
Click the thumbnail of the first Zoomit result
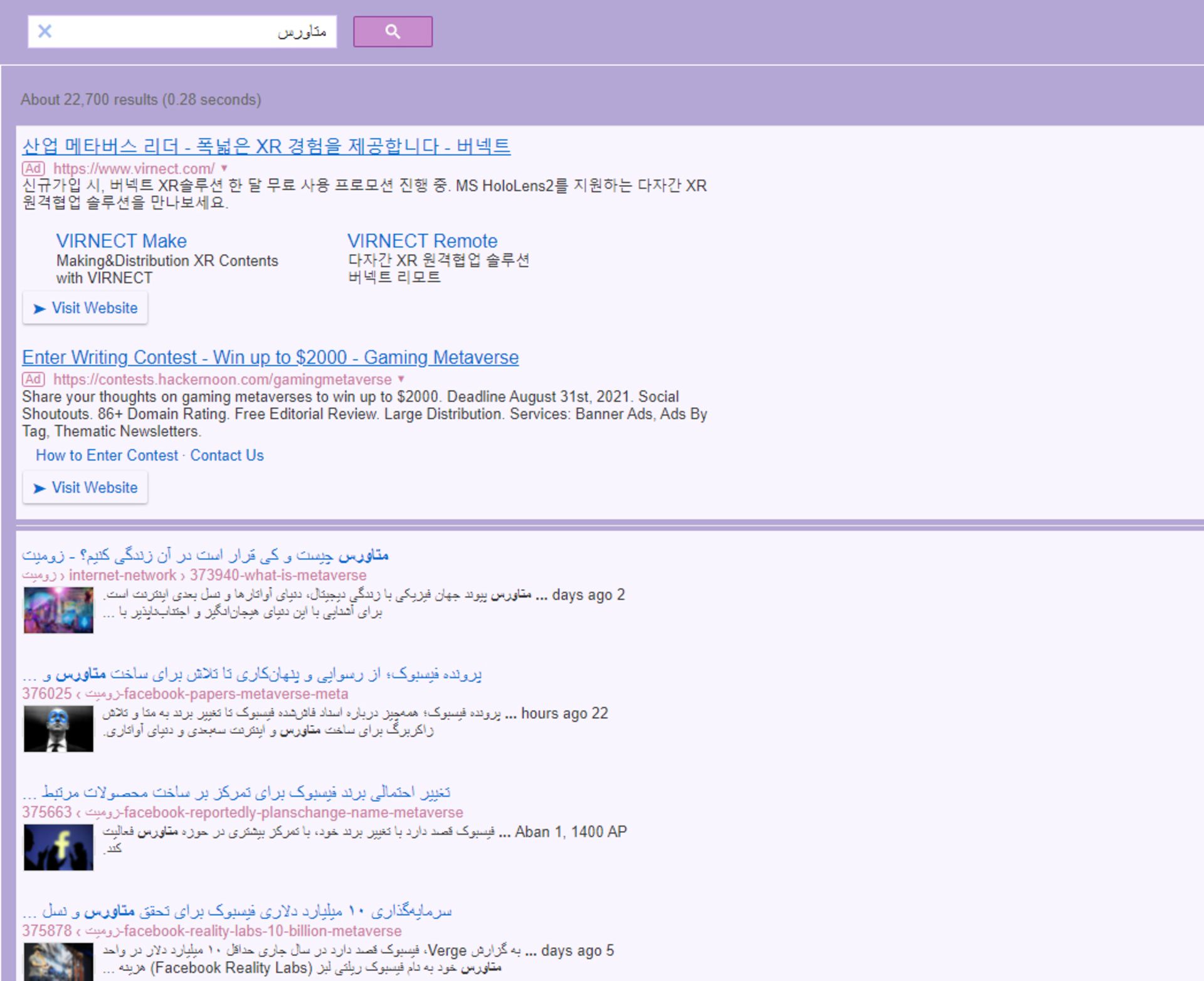click(x=58, y=610)
